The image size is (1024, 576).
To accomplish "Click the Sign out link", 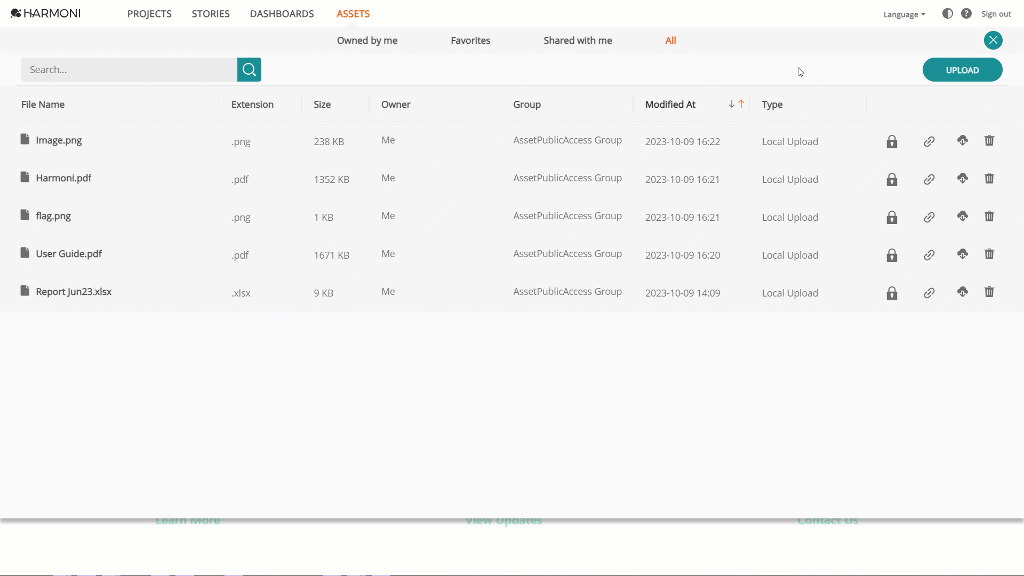I will pos(995,14).
